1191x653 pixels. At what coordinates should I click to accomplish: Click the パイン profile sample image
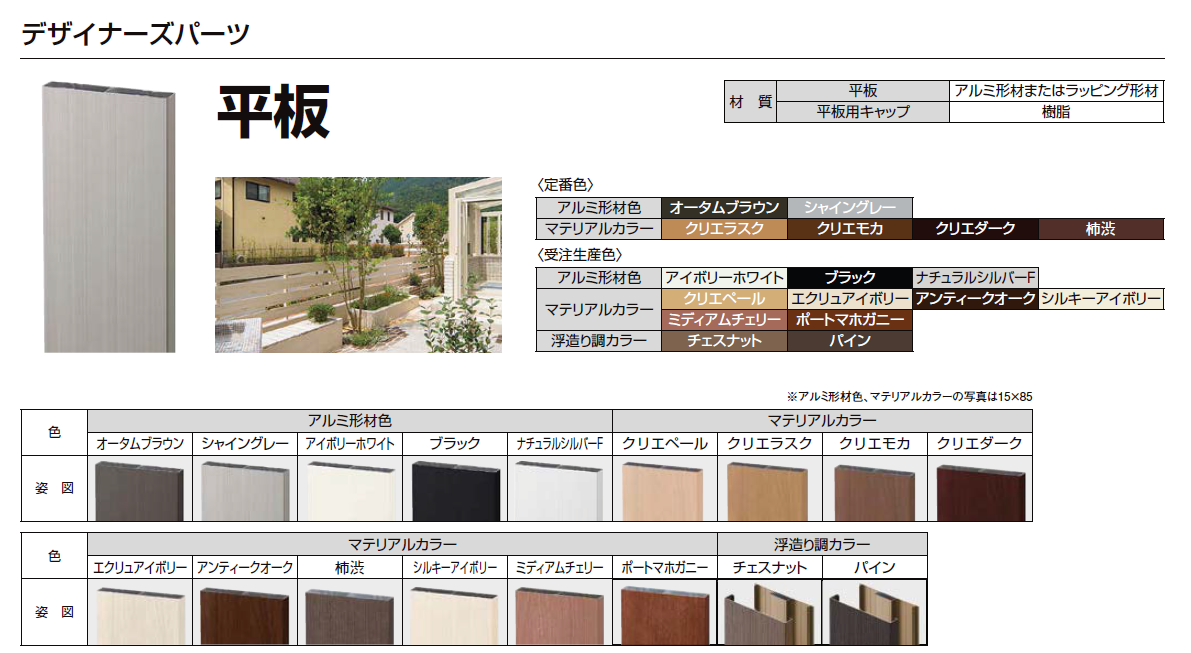point(874,614)
